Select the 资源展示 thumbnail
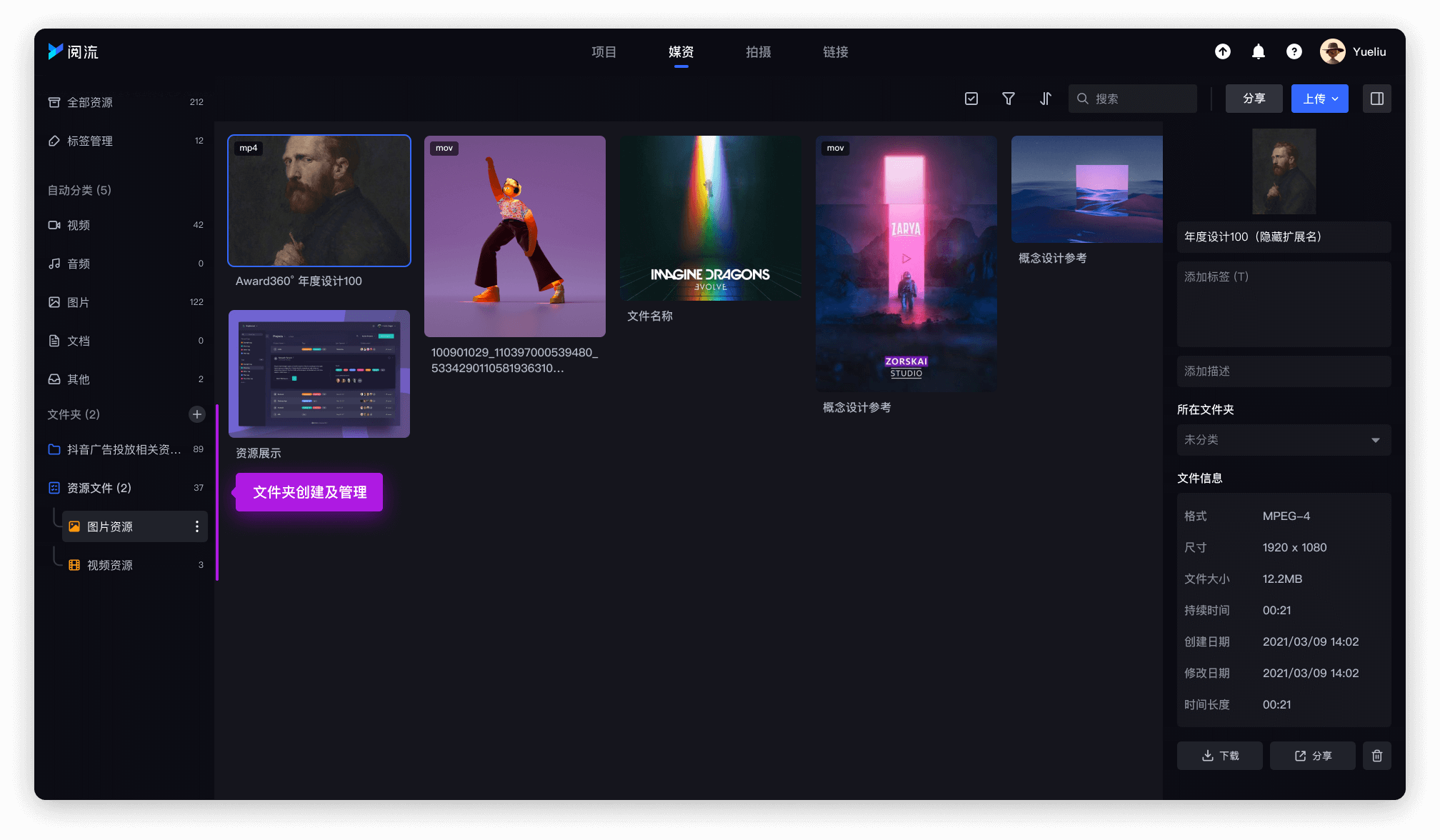Viewport: 1440px width, 840px height. [x=319, y=374]
